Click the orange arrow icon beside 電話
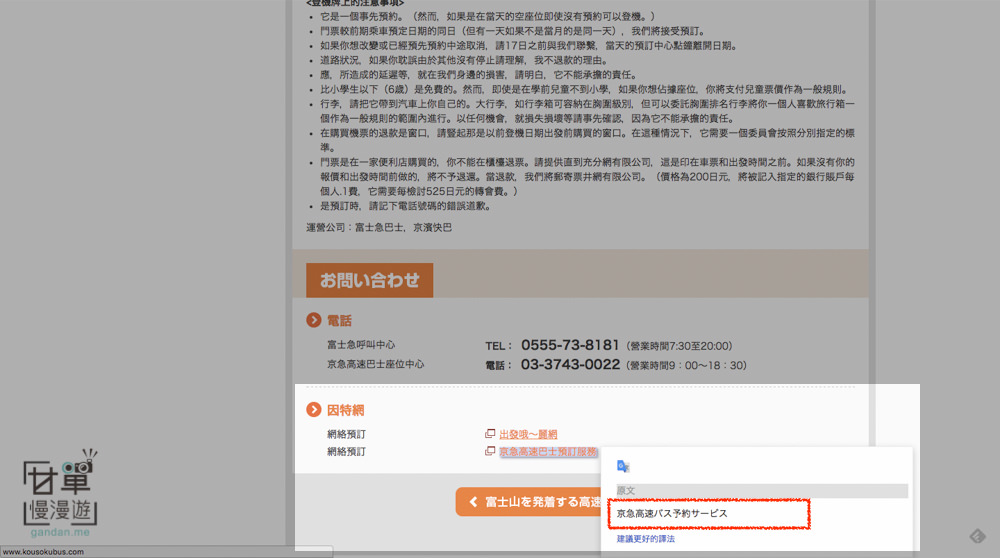The width and height of the screenshot is (1000, 558). point(313,320)
